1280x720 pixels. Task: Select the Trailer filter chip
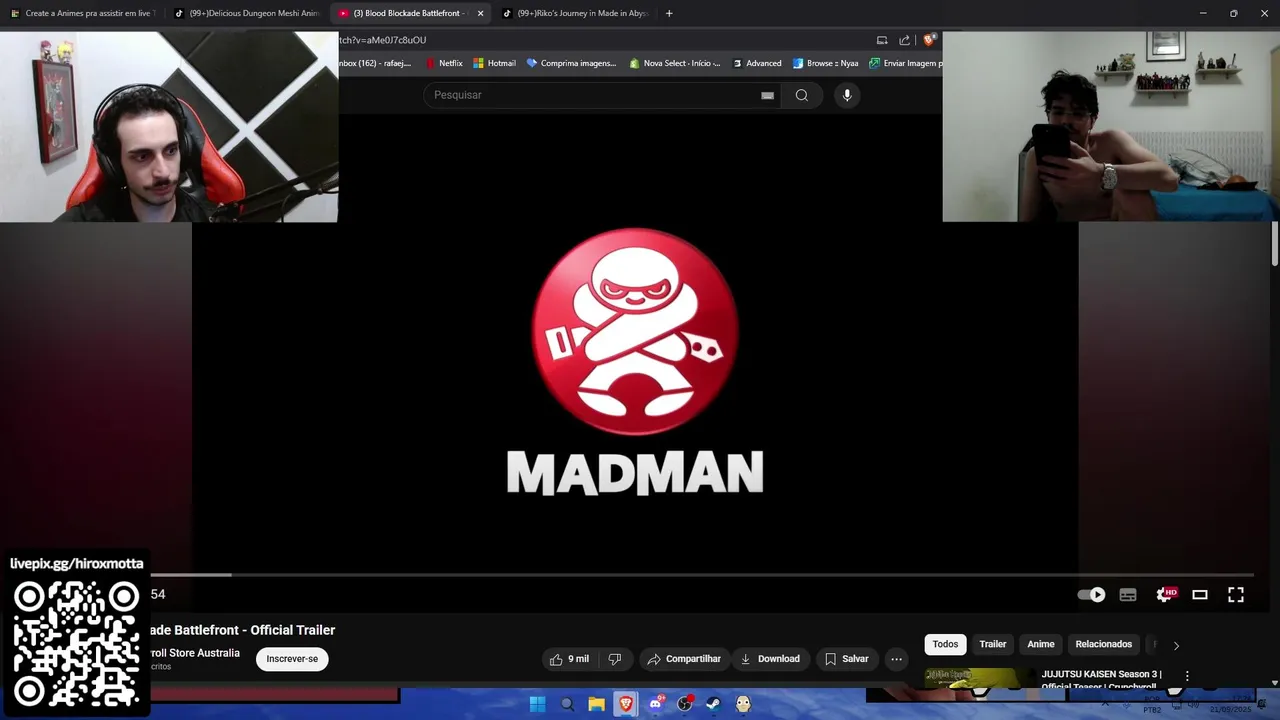[x=993, y=644]
